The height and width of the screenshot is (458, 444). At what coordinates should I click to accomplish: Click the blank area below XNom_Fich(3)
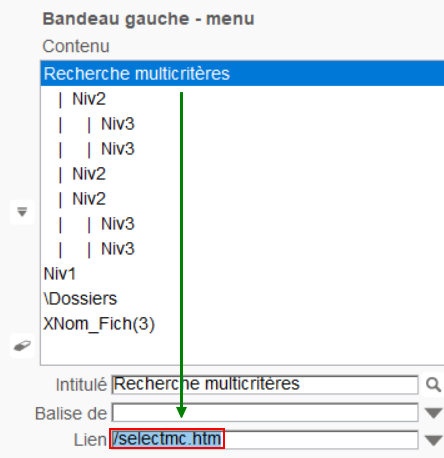point(242,351)
